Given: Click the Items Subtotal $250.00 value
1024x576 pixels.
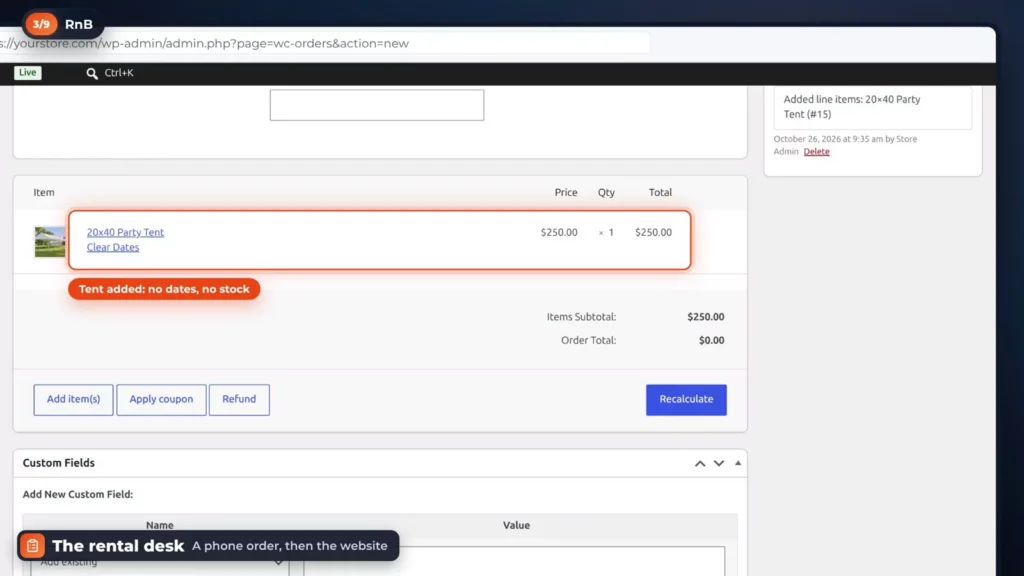Looking at the screenshot, I should 705,317.
